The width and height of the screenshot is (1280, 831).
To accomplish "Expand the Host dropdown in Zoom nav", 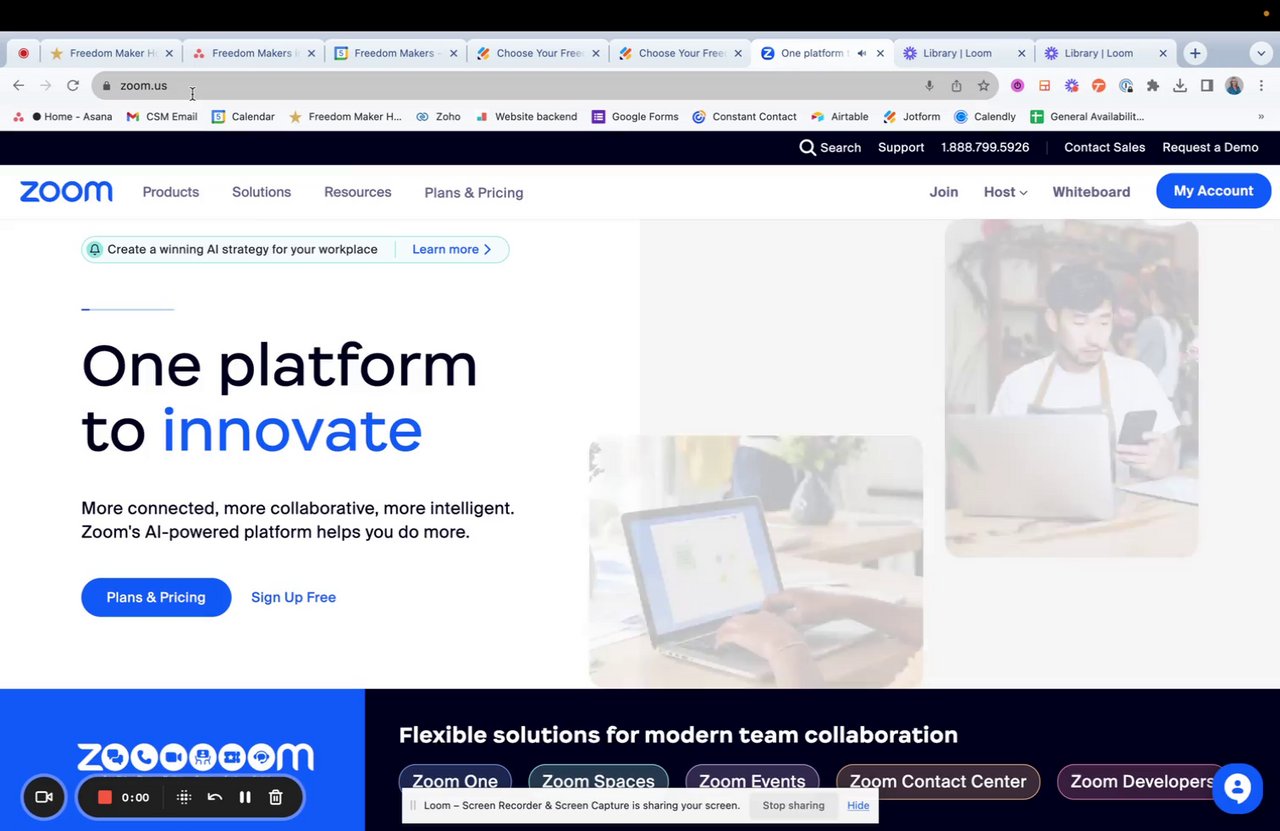I will (1005, 192).
